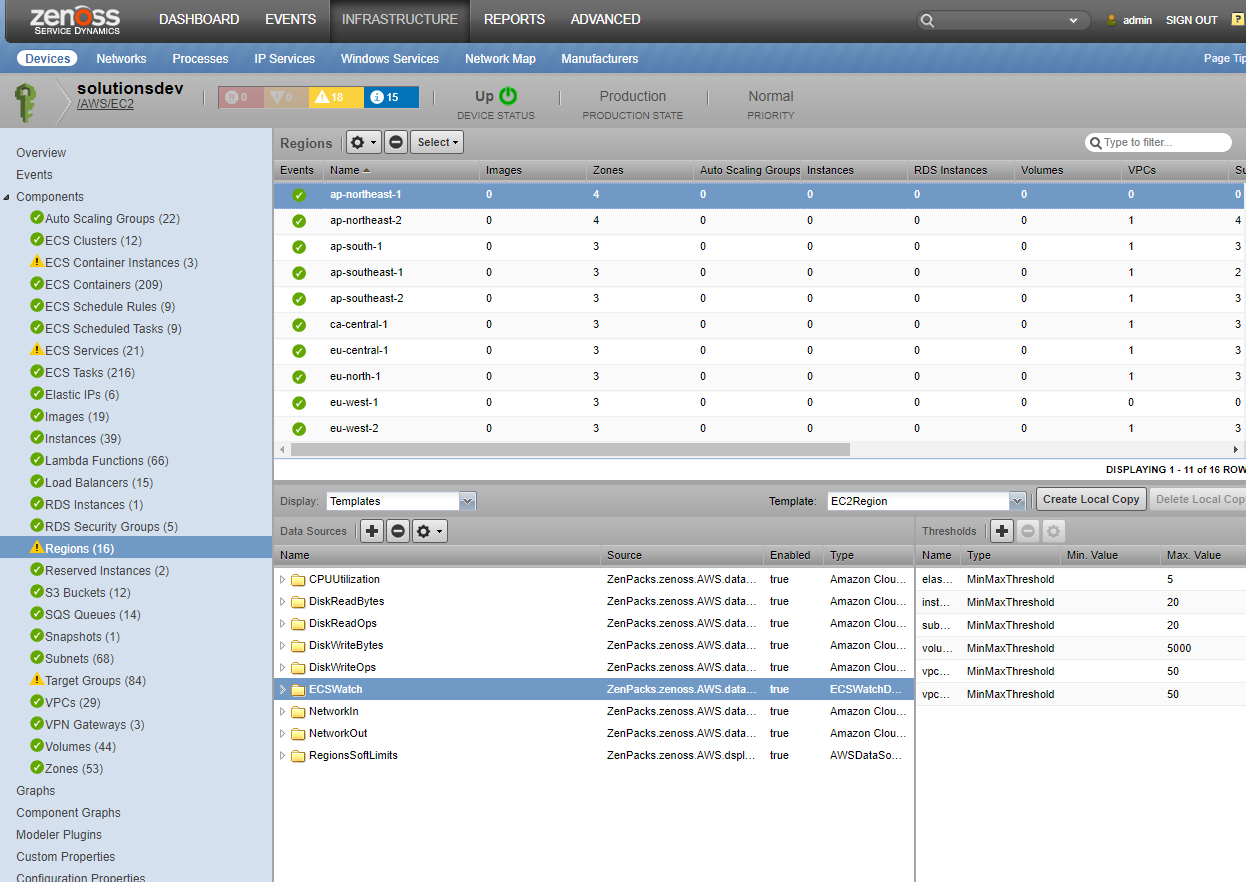
Task: Open the REPORTS menu
Action: point(514,19)
